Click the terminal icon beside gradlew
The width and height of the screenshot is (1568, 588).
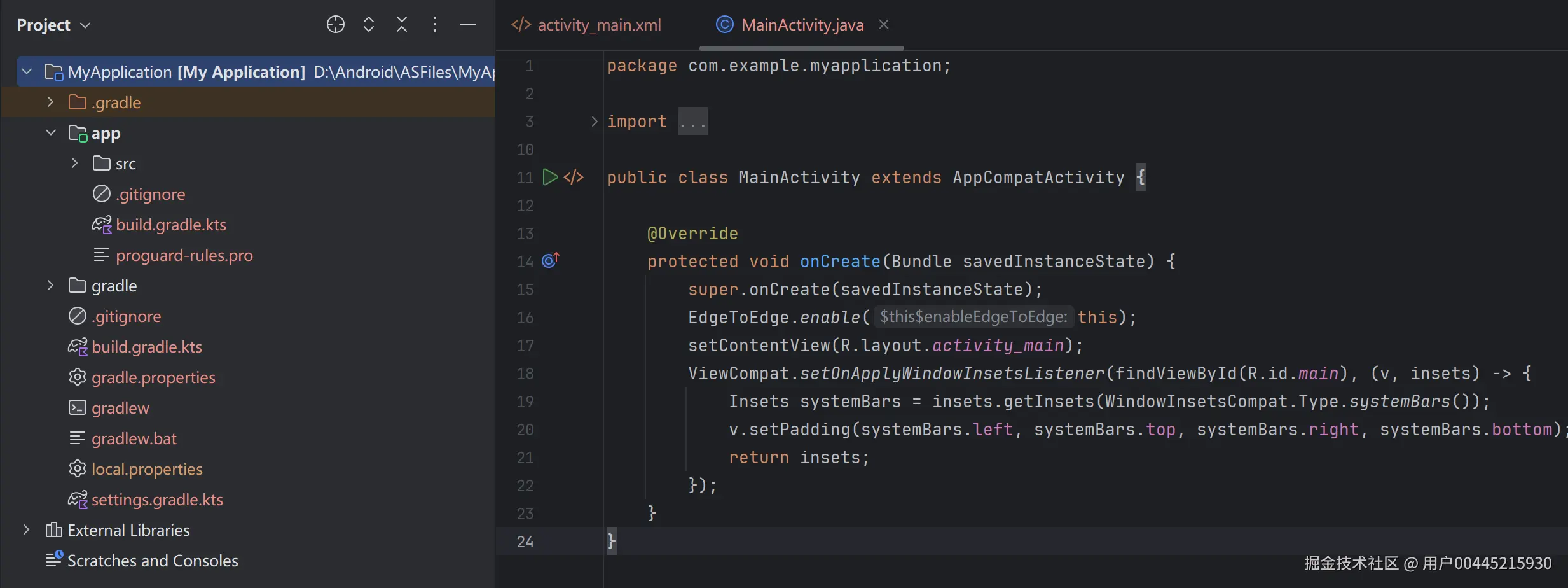coord(78,407)
